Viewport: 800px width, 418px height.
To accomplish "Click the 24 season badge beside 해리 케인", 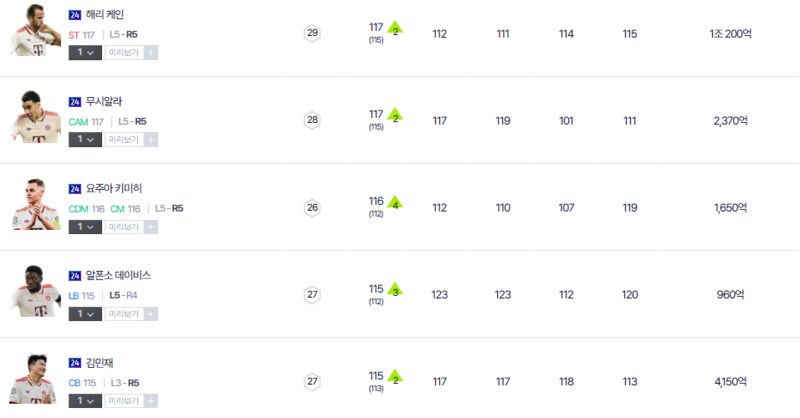I will (x=75, y=15).
